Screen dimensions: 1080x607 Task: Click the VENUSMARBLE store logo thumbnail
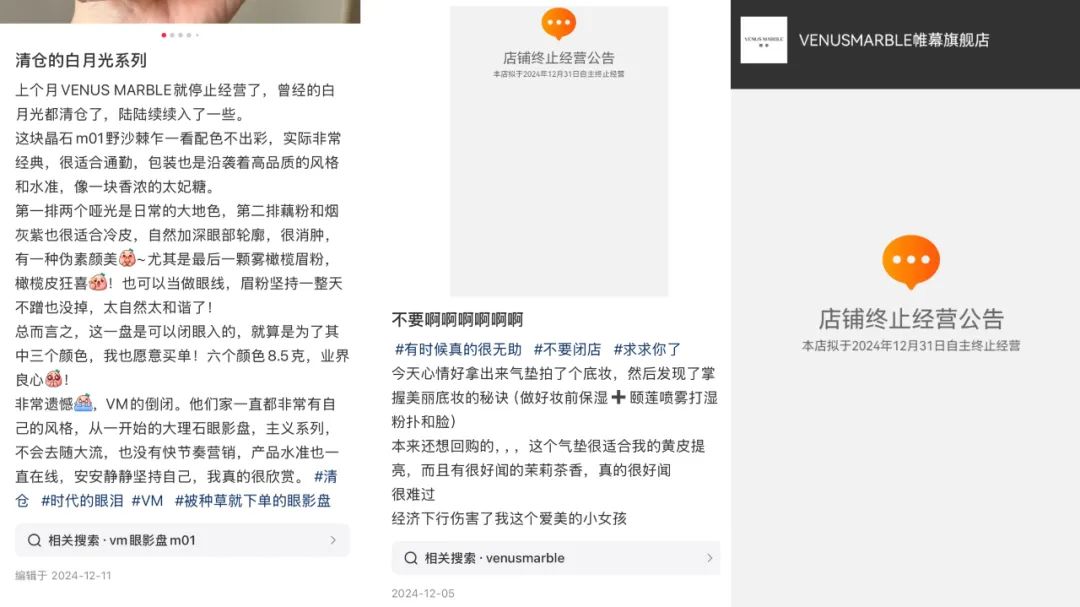click(763, 40)
